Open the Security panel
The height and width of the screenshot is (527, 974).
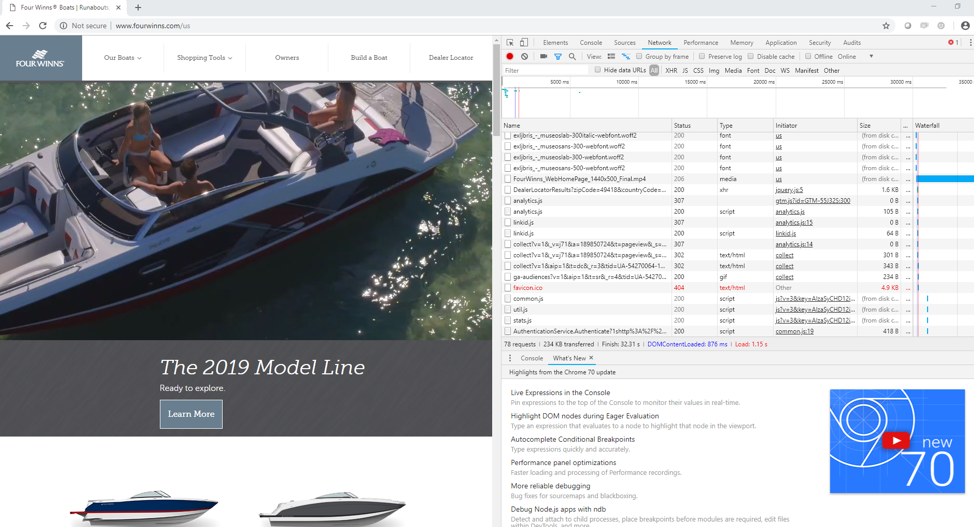(x=820, y=43)
